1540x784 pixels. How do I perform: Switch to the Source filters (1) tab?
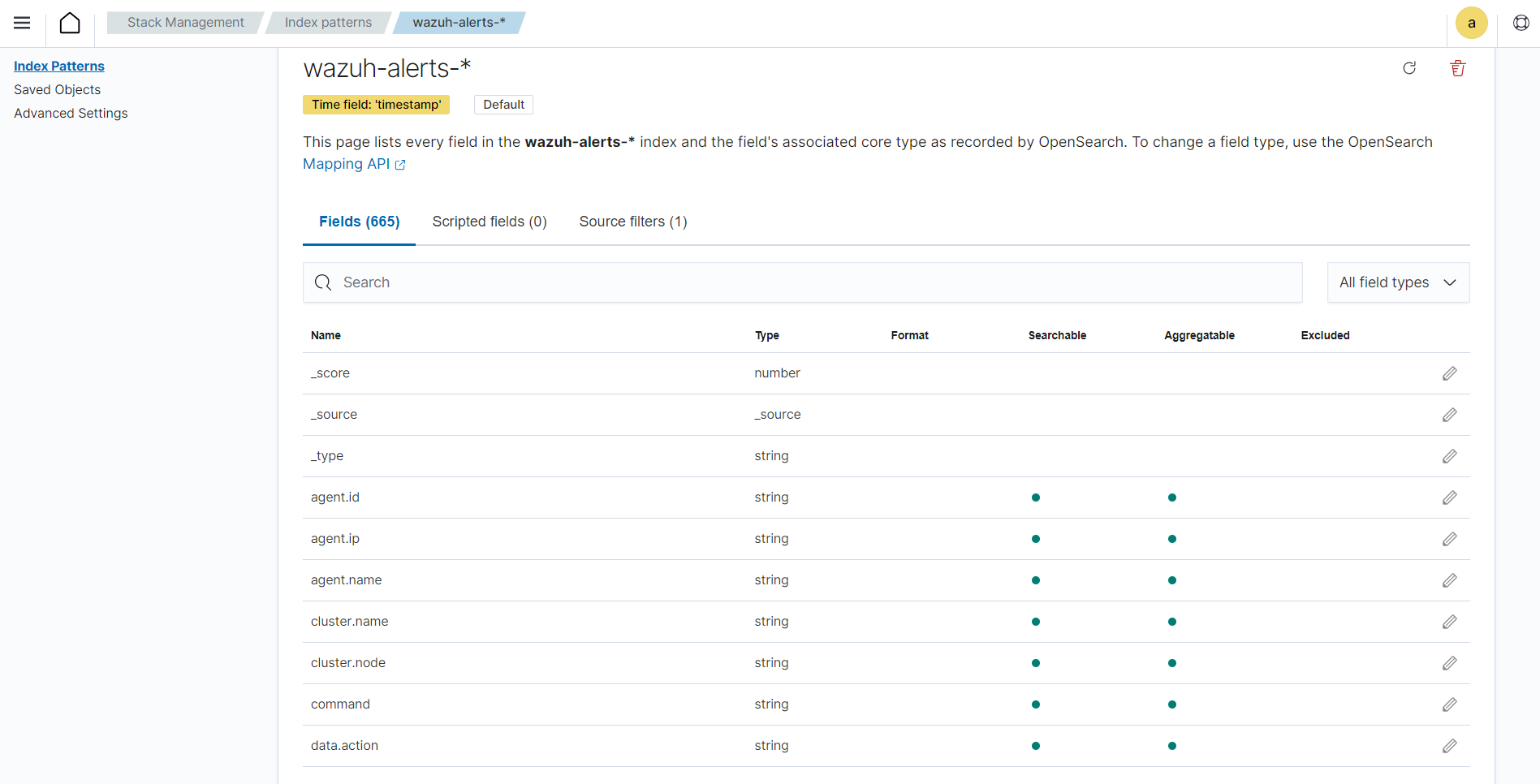coord(633,222)
